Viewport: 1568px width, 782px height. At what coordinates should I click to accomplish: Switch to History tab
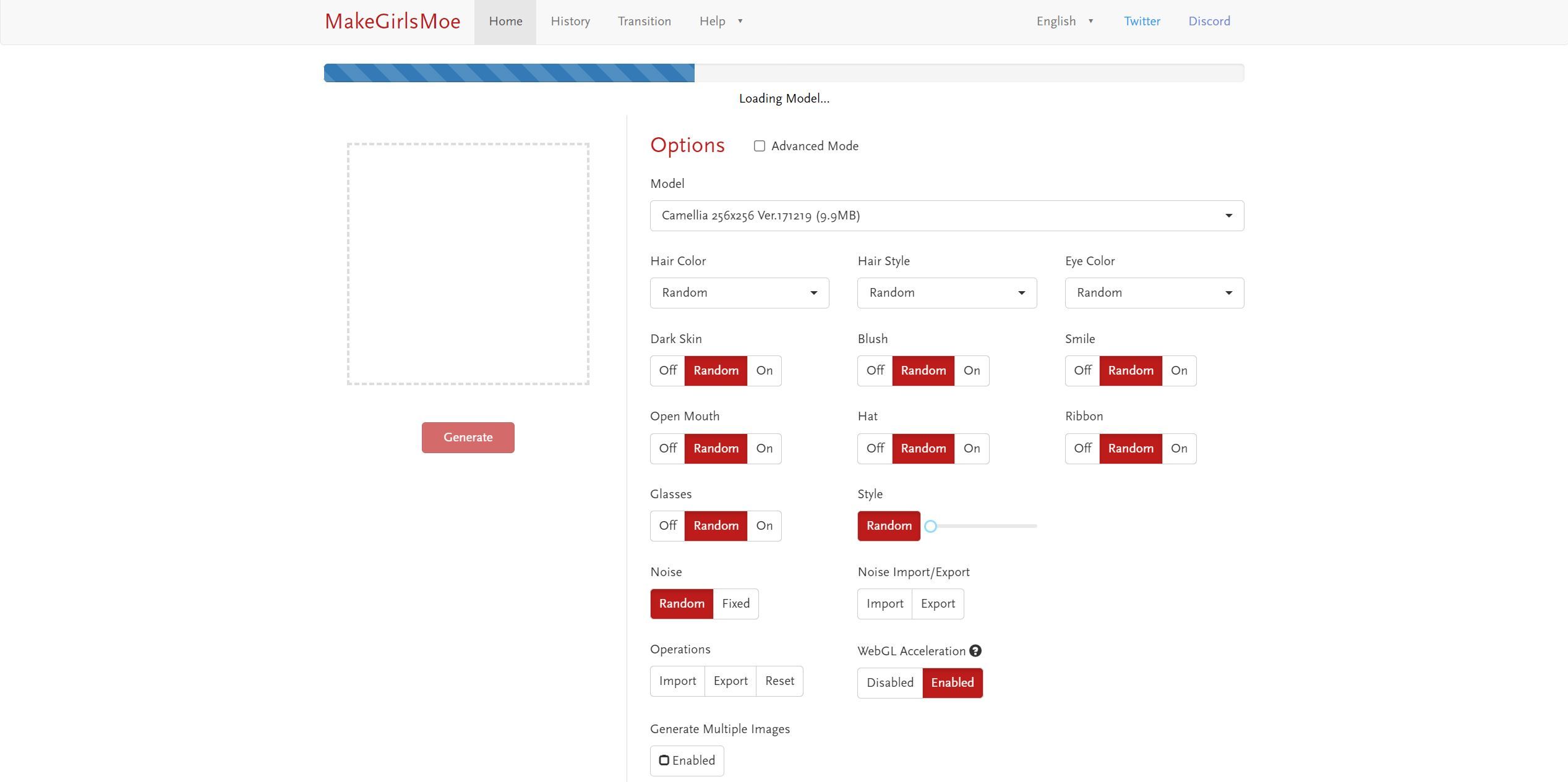pyautogui.click(x=571, y=21)
